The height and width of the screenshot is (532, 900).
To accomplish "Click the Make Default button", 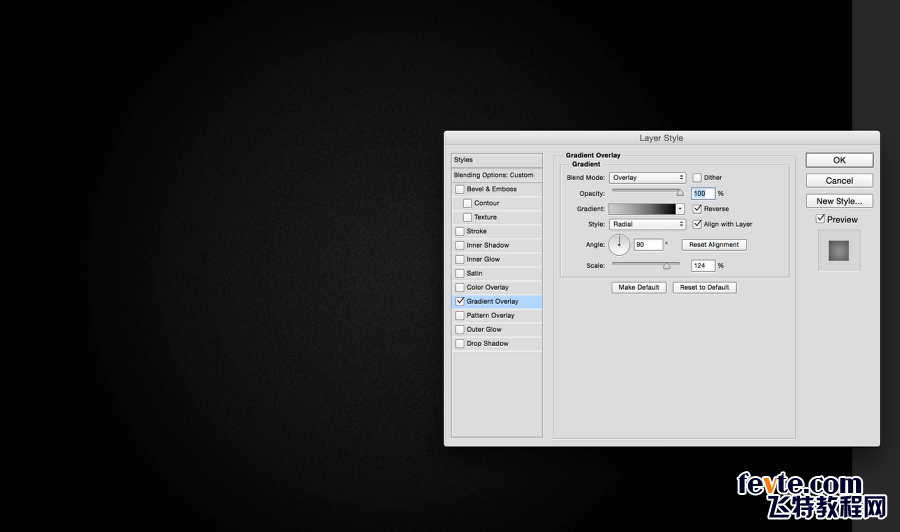I will pos(639,288).
